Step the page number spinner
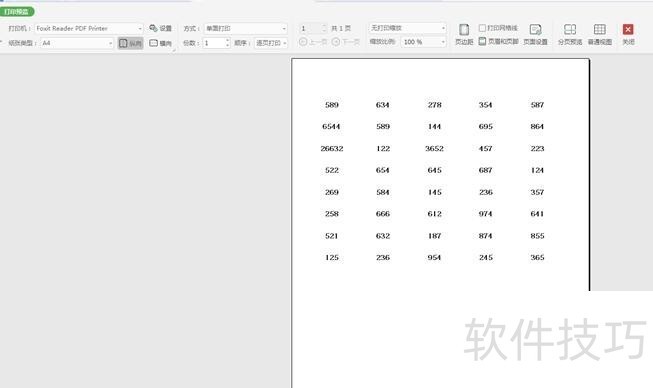The image size is (653, 388). (x=324, y=28)
